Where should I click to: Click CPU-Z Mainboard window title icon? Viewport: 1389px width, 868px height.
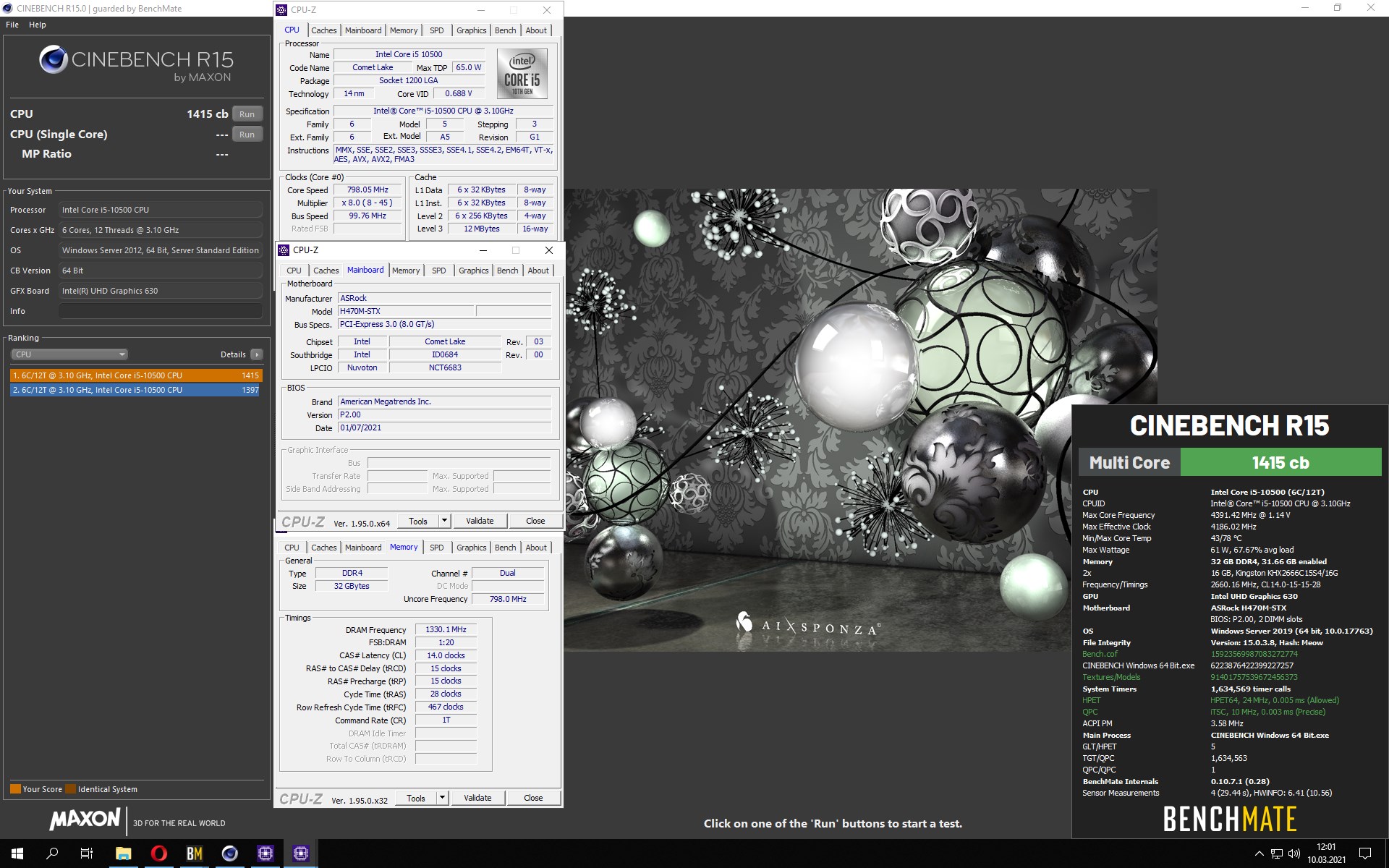click(284, 250)
